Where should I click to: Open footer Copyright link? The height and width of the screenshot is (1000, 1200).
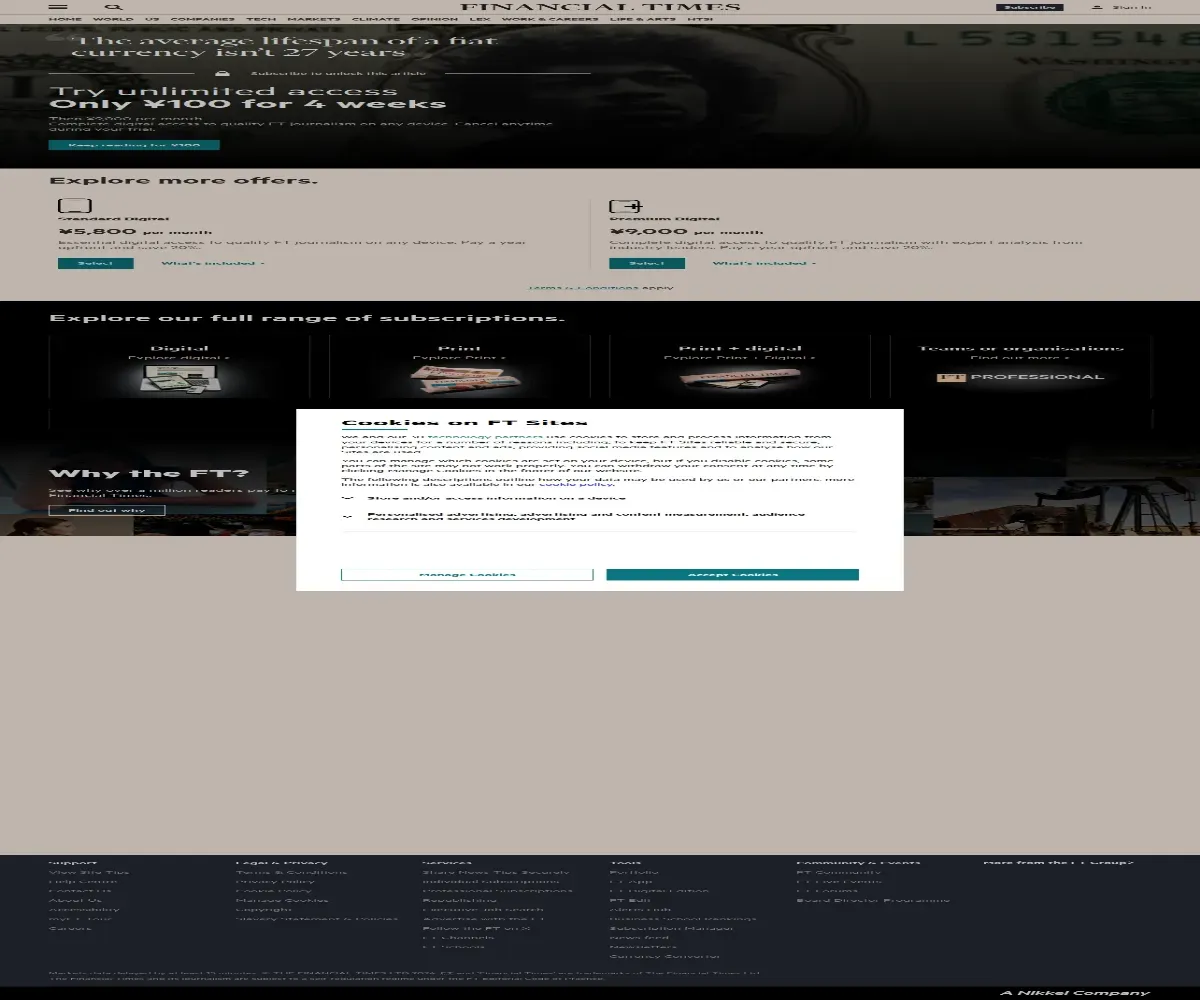(264, 910)
